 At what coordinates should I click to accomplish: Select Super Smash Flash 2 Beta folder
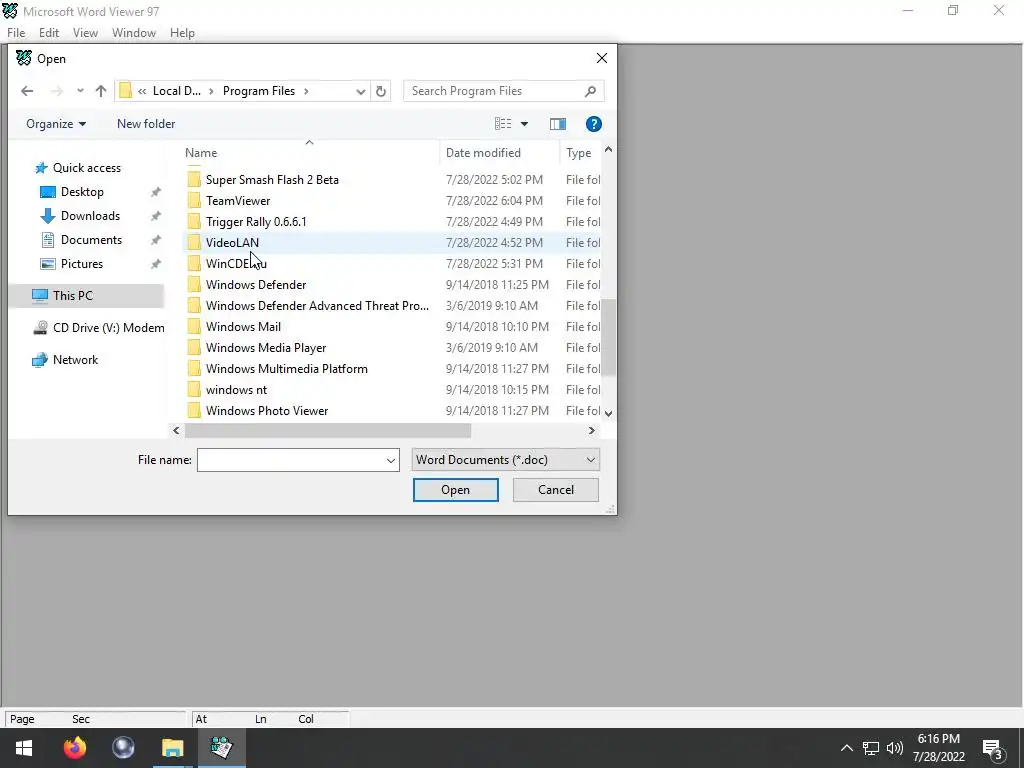tap(272, 180)
